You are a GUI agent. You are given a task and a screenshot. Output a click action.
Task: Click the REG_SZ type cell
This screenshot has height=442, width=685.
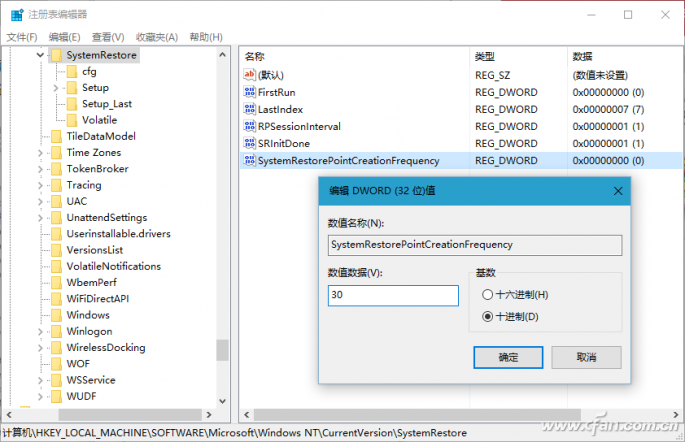[492, 75]
